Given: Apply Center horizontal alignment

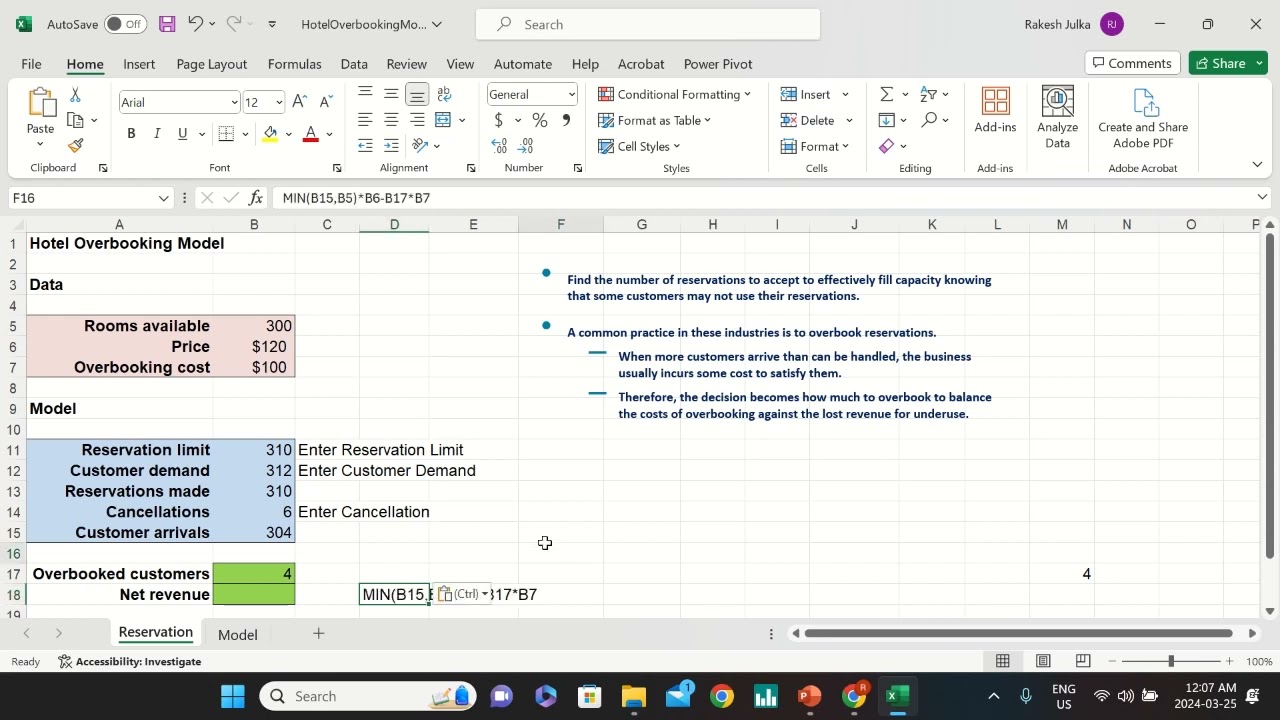Looking at the screenshot, I should (x=391, y=120).
